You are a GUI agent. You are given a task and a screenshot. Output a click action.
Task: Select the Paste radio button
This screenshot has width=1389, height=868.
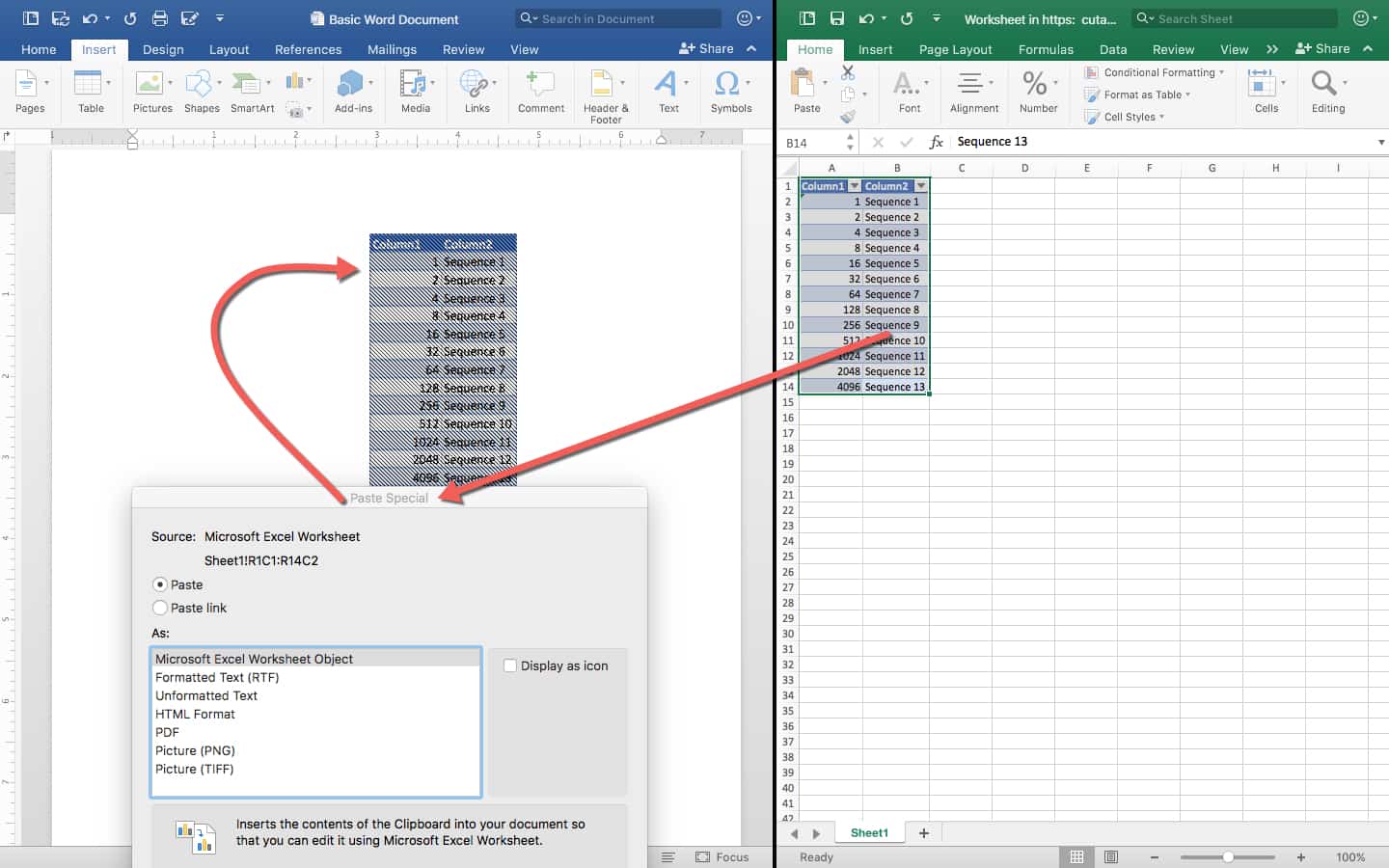(x=160, y=584)
